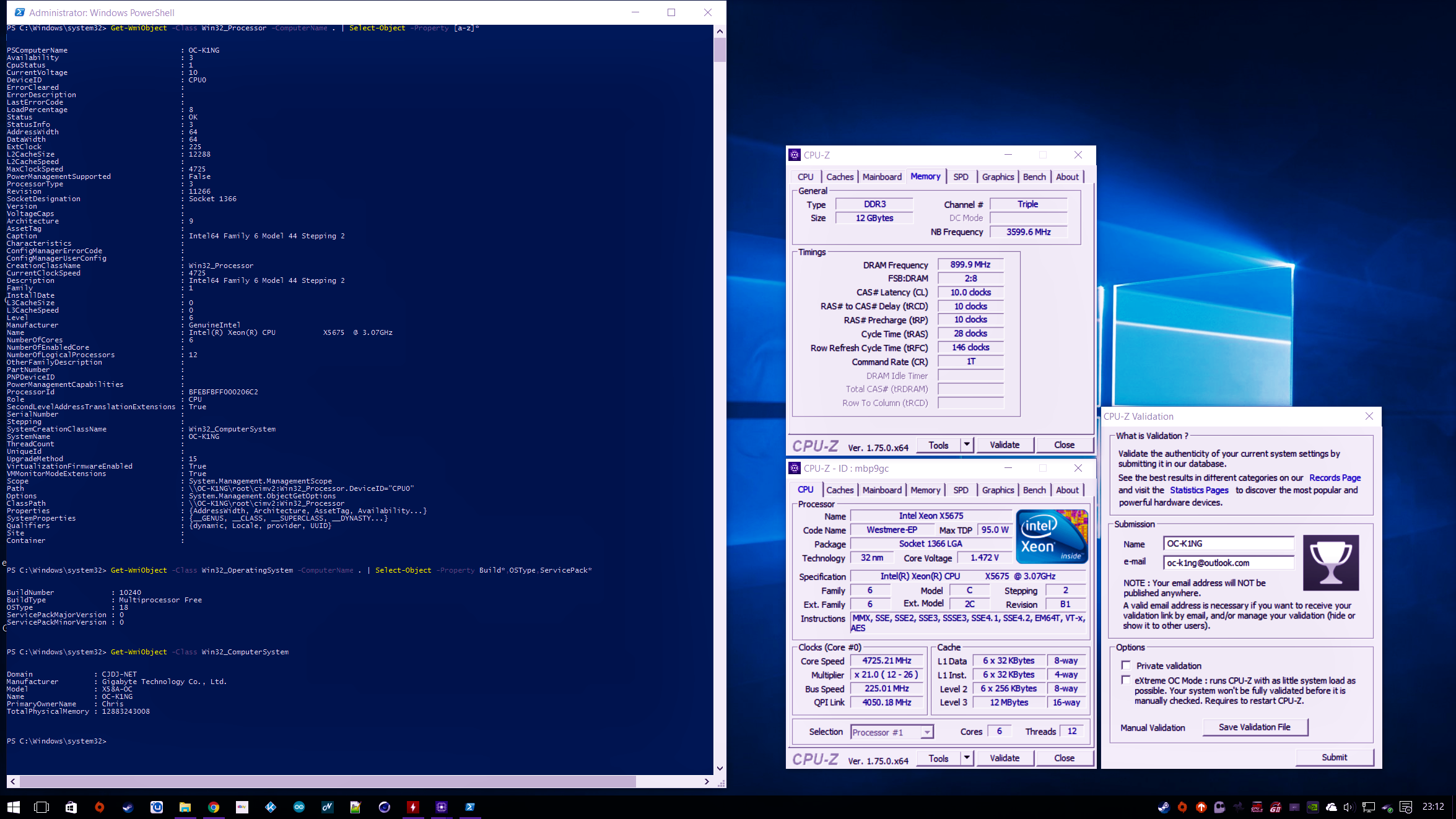Open the Windows Start menu
Screen dimensions: 1456x819
(x=14, y=807)
